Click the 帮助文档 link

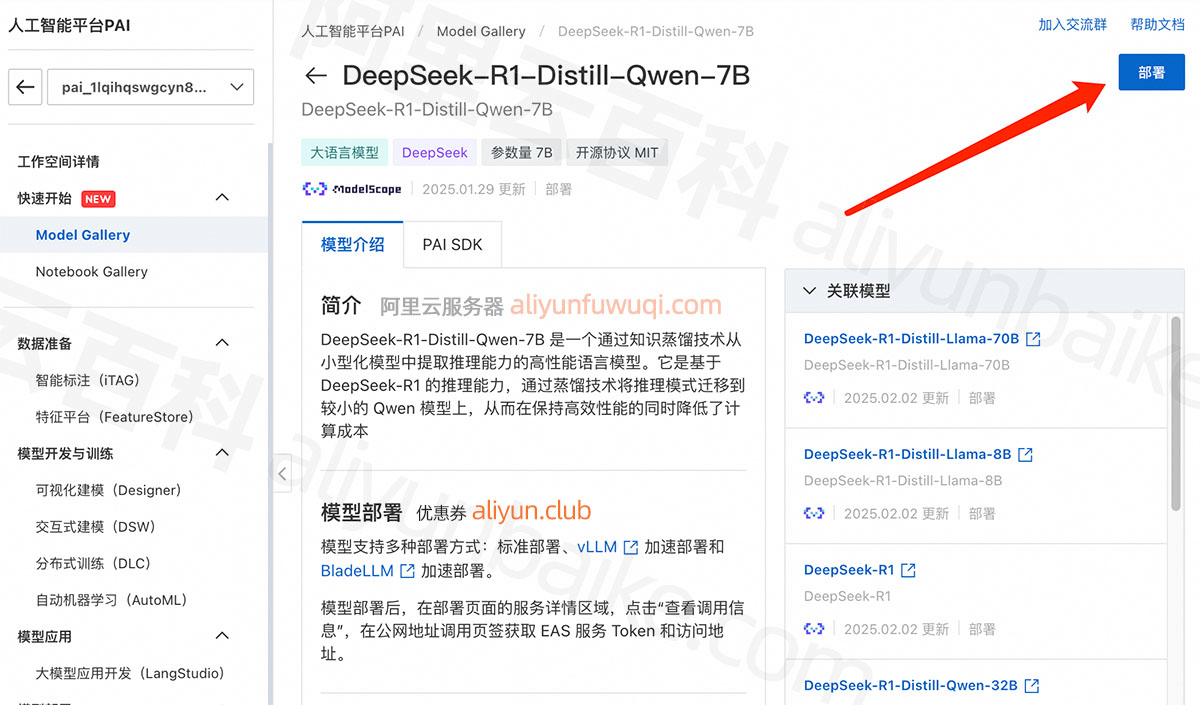coord(1157,25)
